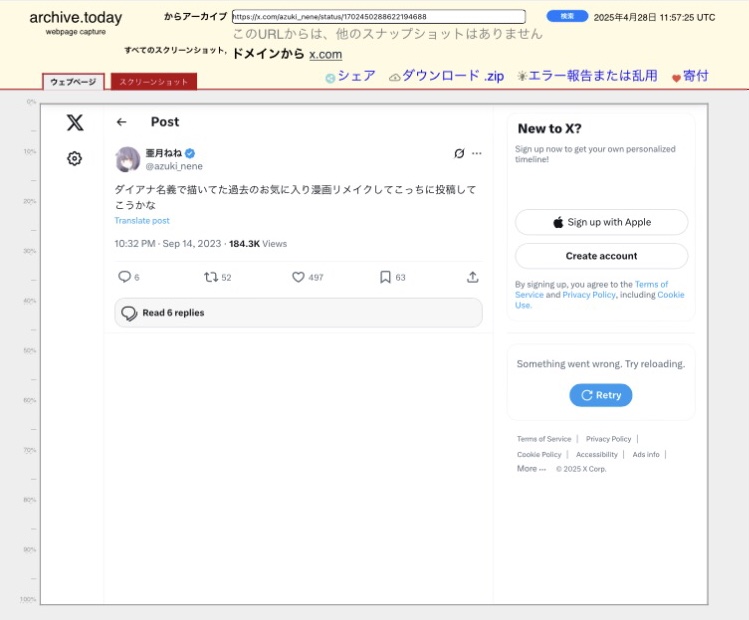Click the red heart icon beside 寄付
The image size is (749, 620).
pyautogui.click(x=676, y=78)
